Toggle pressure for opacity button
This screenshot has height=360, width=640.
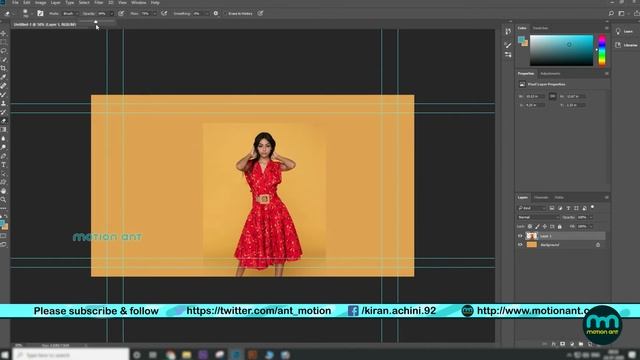click(x=121, y=13)
